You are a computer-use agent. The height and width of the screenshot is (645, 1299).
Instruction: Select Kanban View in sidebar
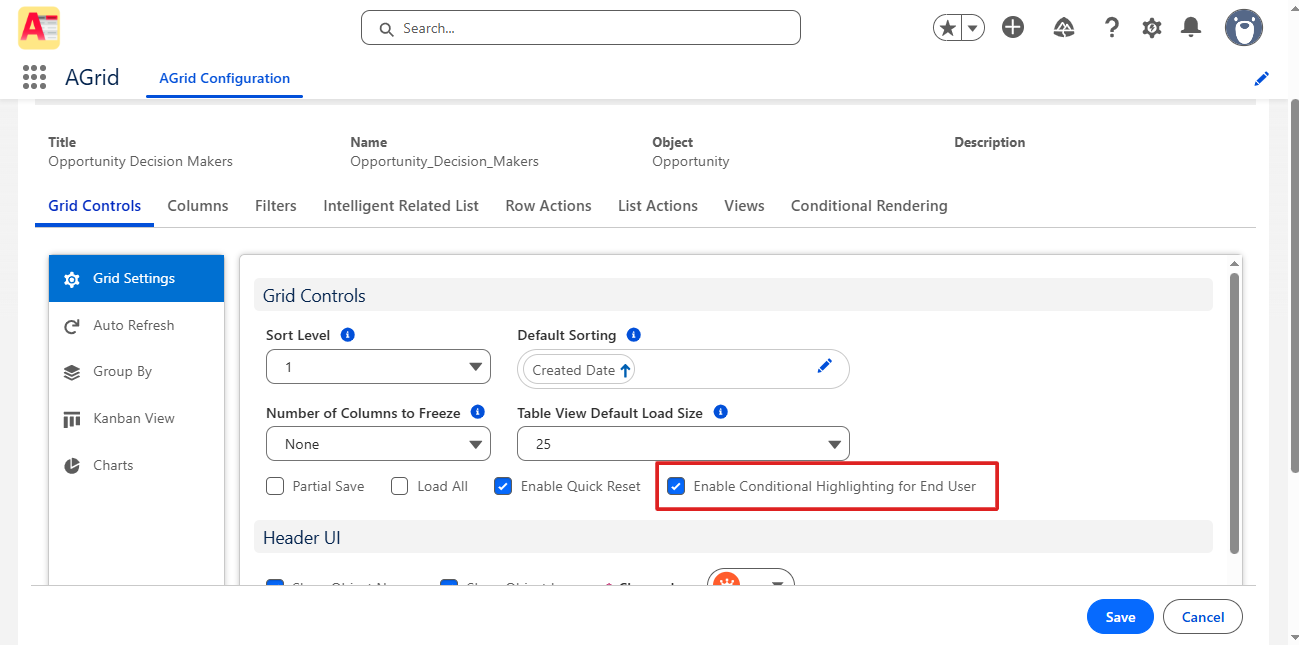(x=136, y=419)
